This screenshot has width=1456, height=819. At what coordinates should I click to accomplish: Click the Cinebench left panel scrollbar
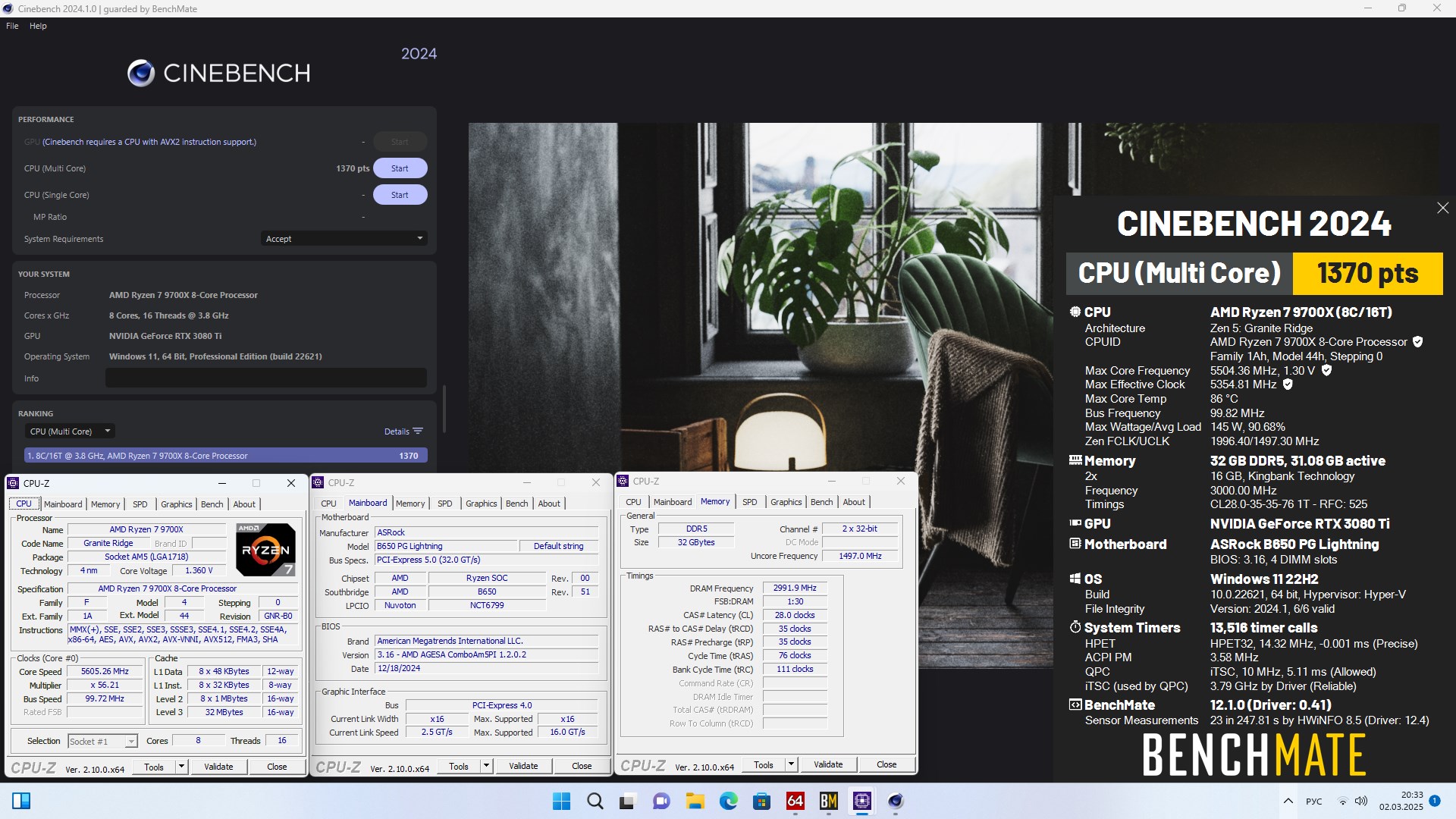coord(444,409)
